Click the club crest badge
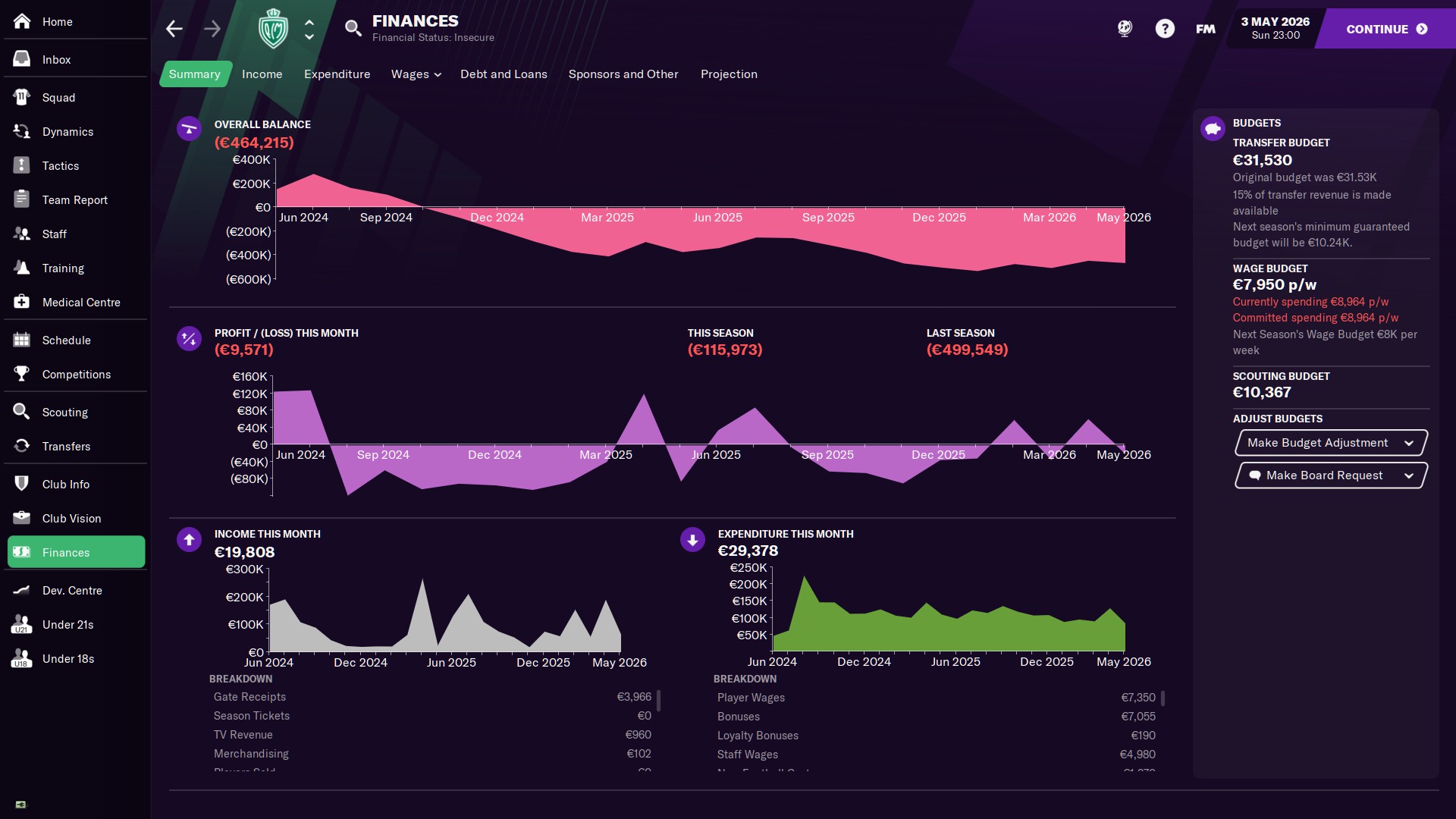 [273, 29]
